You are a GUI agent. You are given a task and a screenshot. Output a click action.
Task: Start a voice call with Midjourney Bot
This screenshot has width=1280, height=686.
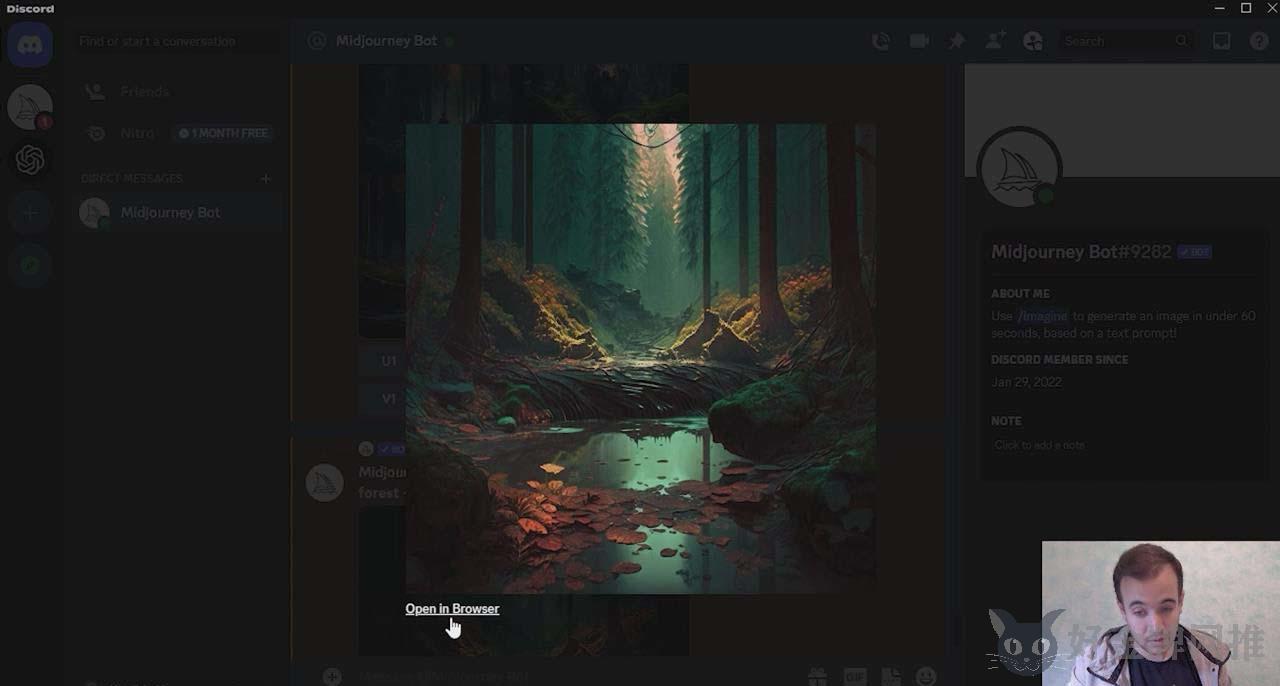tap(880, 41)
